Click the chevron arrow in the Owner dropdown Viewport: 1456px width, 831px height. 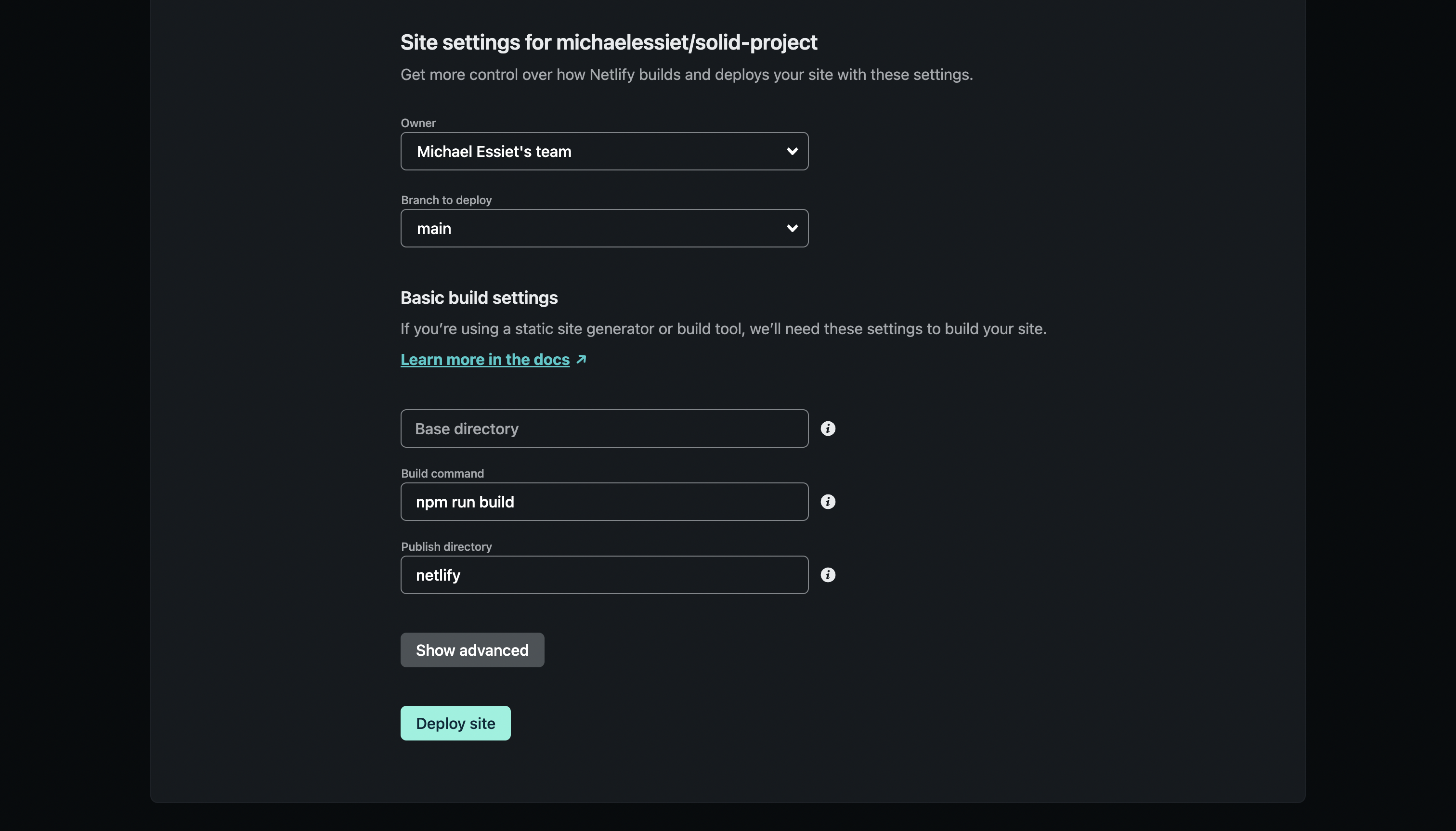point(792,151)
